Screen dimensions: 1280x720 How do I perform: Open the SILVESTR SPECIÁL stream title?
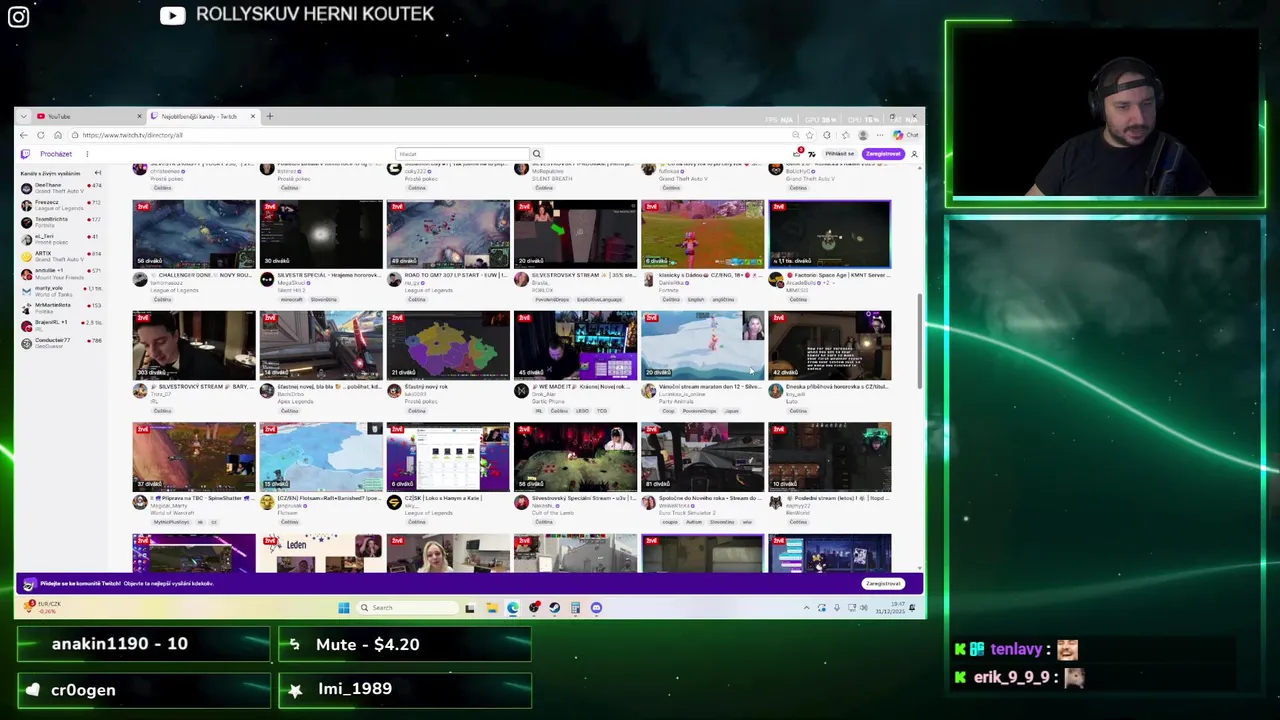pyautogui.click(x=329, y=275)
